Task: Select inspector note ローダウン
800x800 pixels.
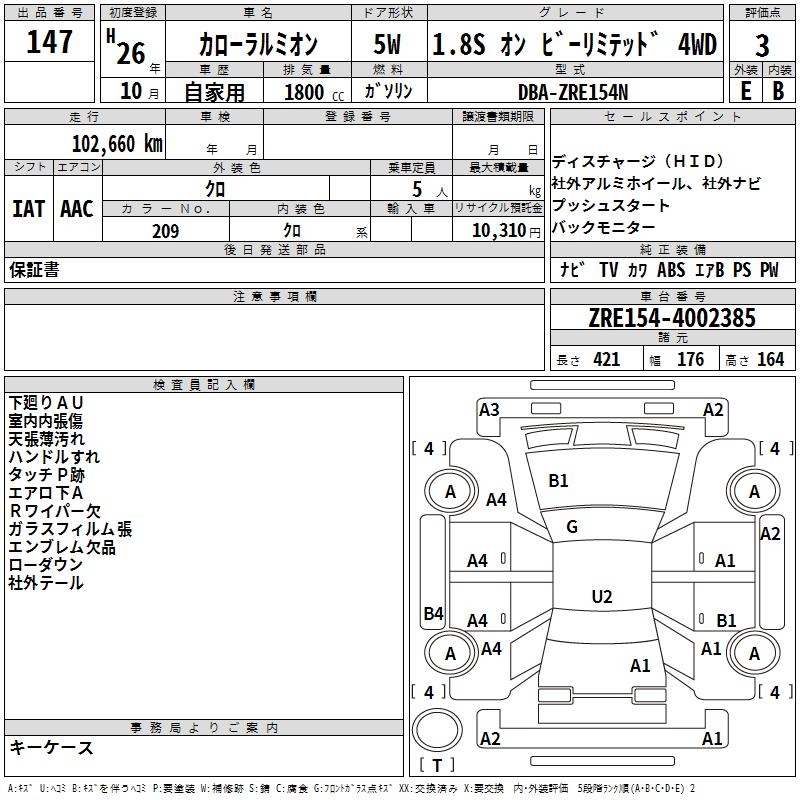Action: [45, 565]
